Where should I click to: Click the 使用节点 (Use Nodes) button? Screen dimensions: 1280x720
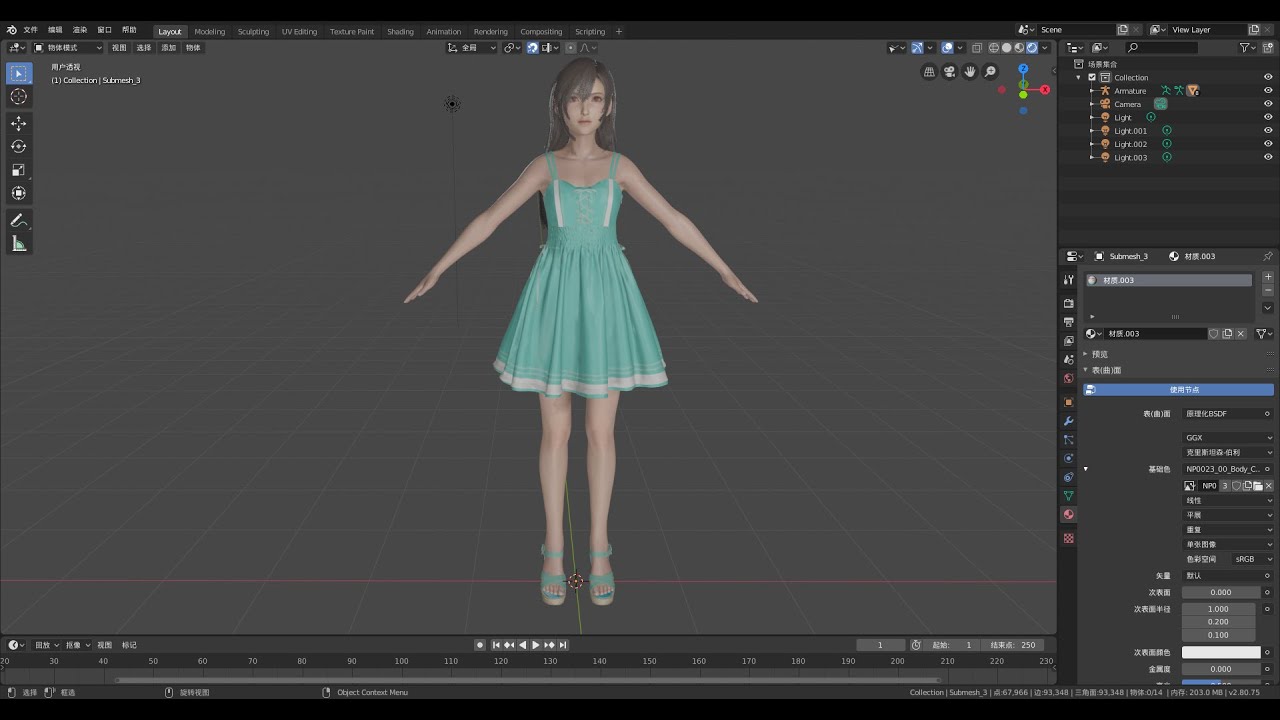pos(1179,389)
